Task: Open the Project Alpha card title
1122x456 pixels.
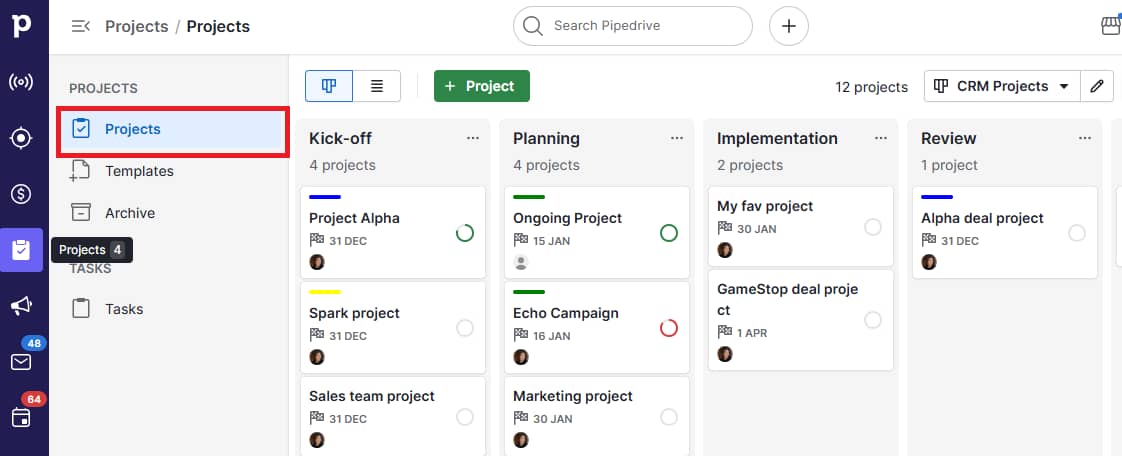Action: 354,218
